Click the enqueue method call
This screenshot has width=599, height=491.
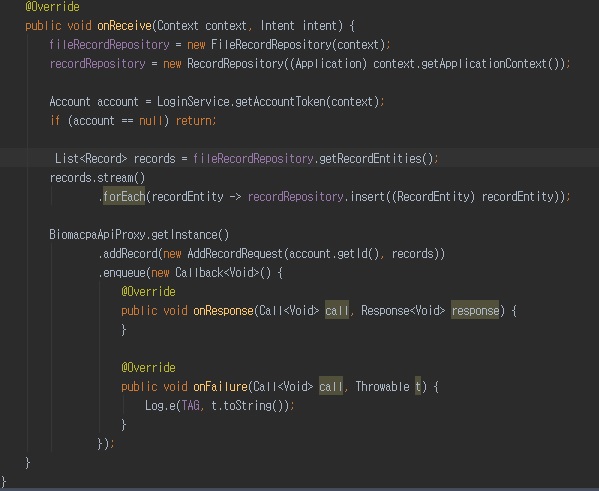click(x=124, y=273)
